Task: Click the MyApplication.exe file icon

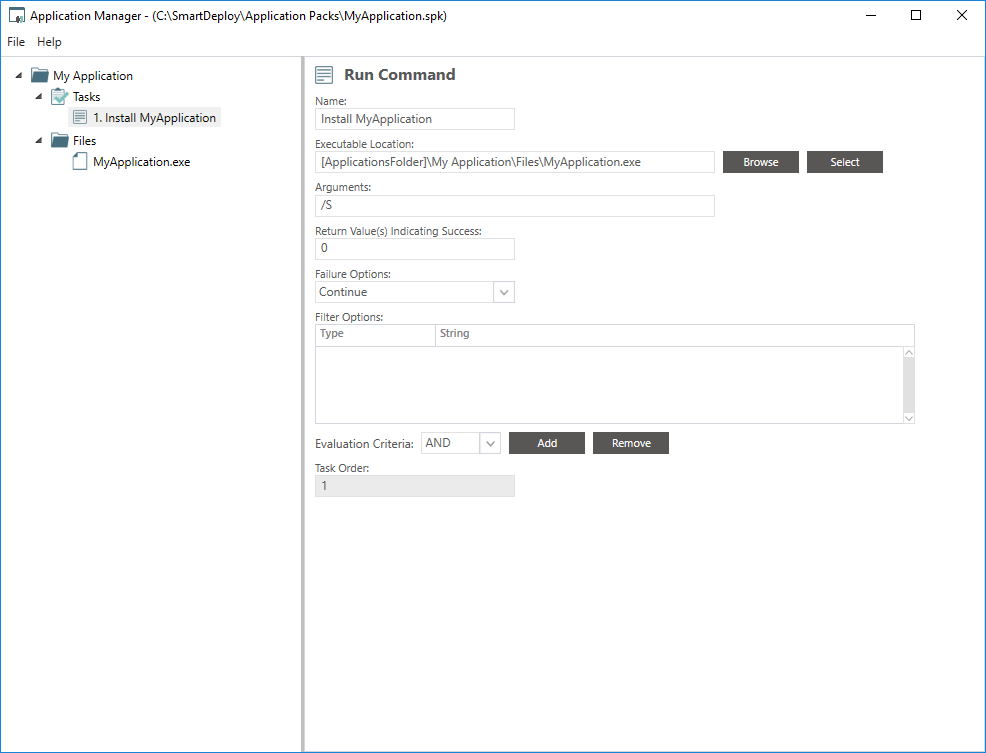Action: 80,162
